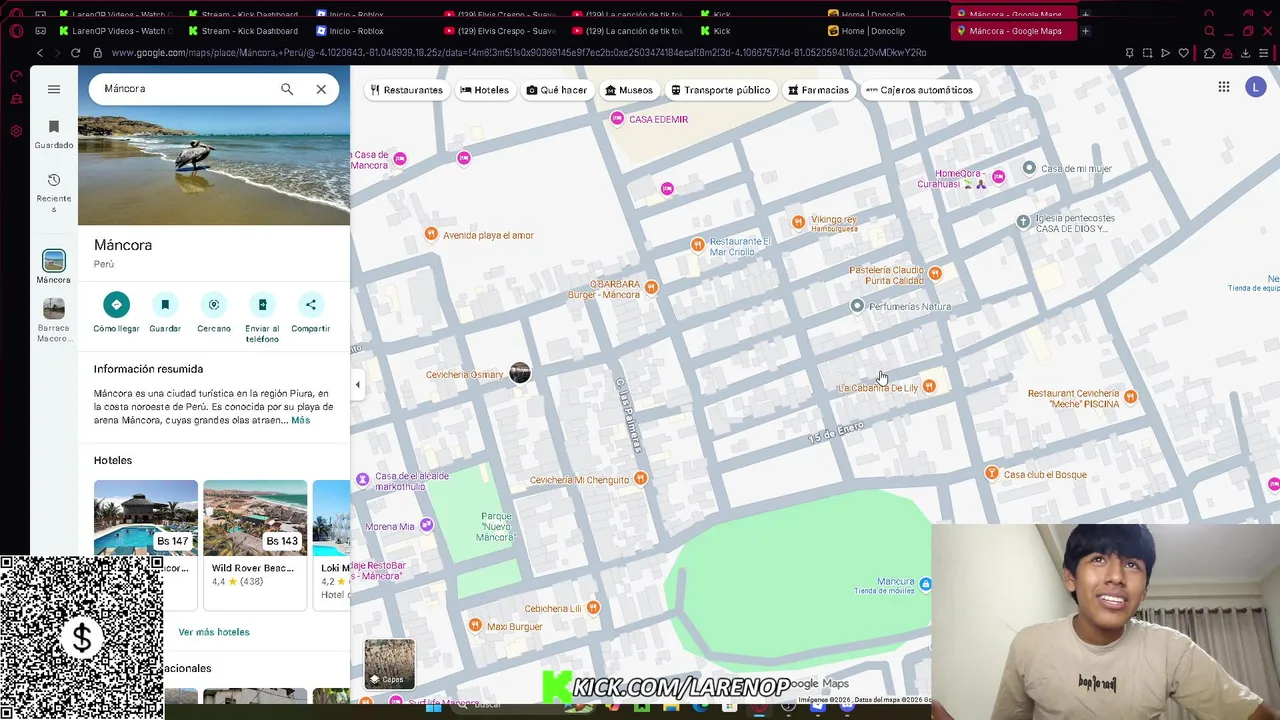Click the browser reload button
The height and width of the screenshot is (720, 1280).
pyautogui.click(x=75, y=53)
